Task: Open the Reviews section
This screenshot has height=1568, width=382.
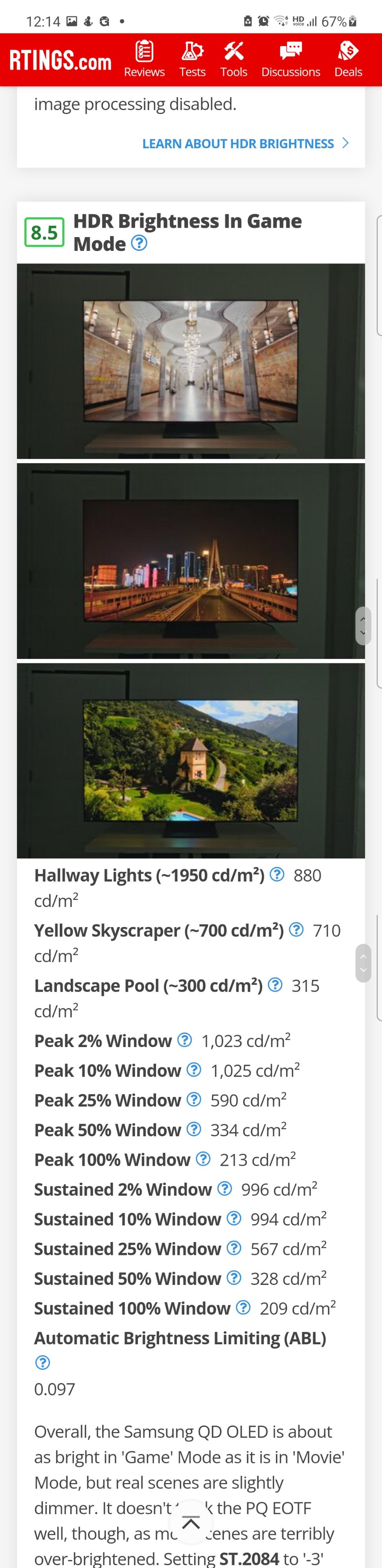Action: 144,60
